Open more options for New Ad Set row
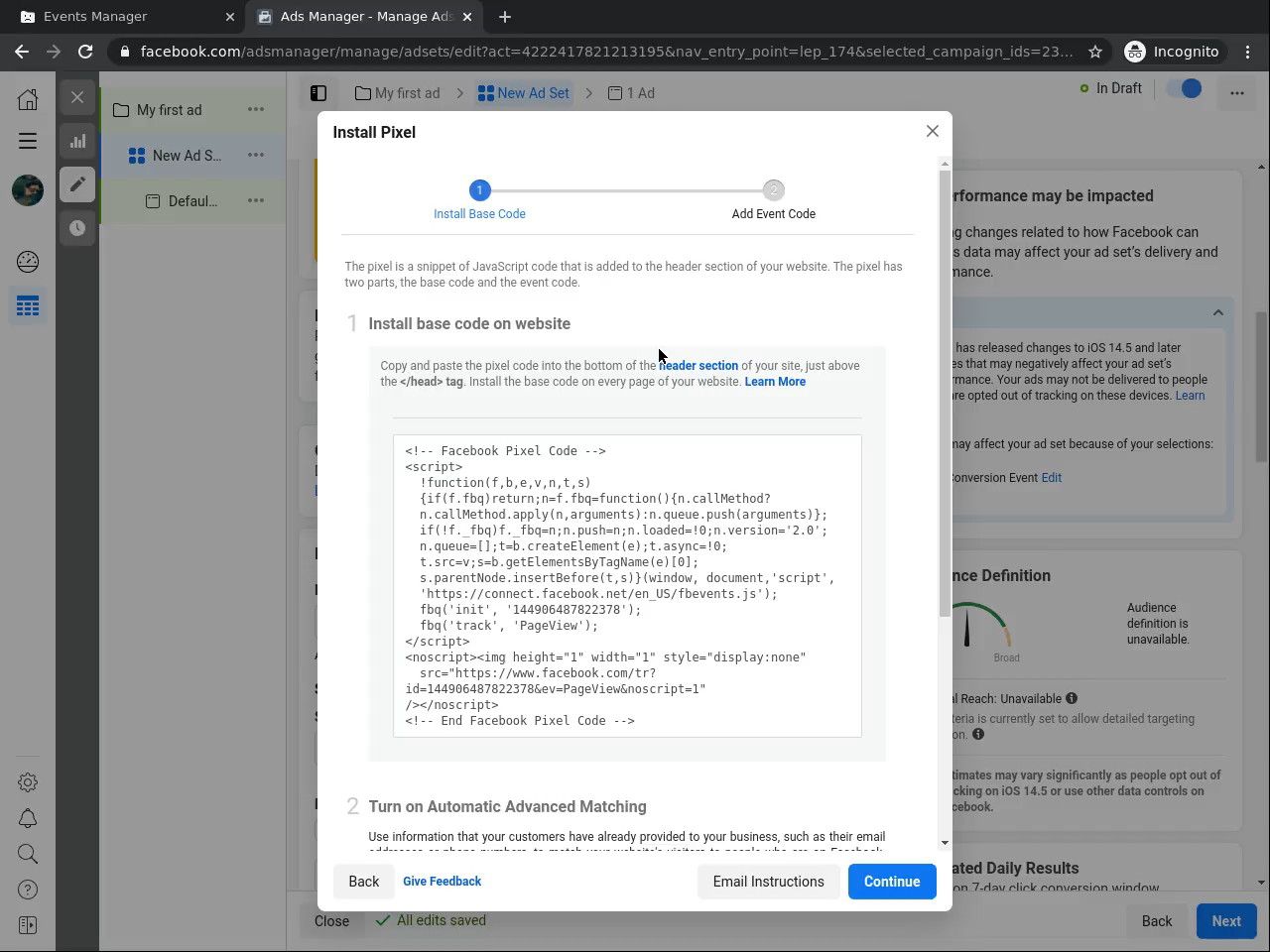 [x=256, y=156]
